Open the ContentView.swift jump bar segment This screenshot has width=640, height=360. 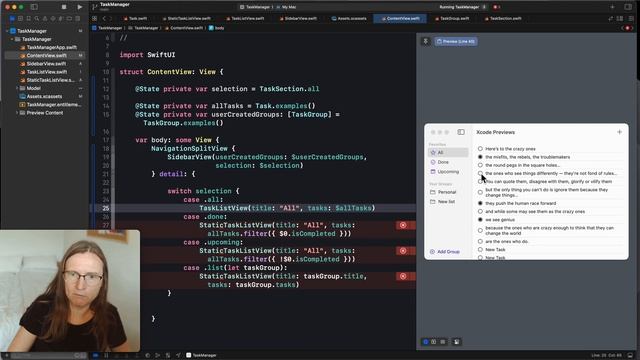(x=184, y=28)
